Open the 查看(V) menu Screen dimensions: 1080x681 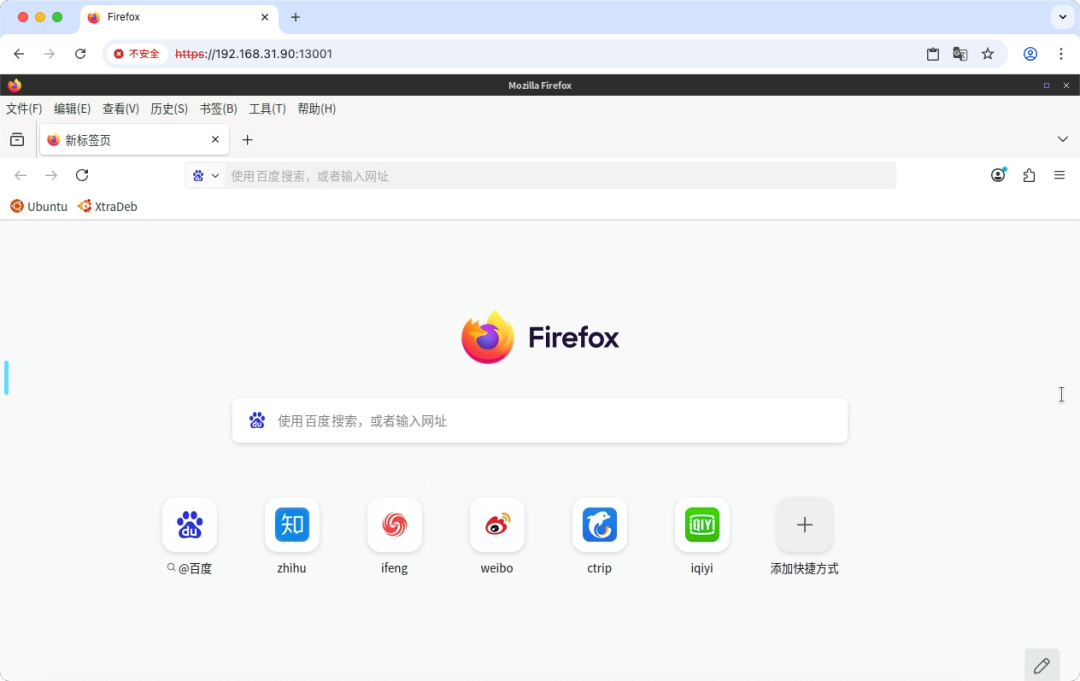tap(121, 109)
